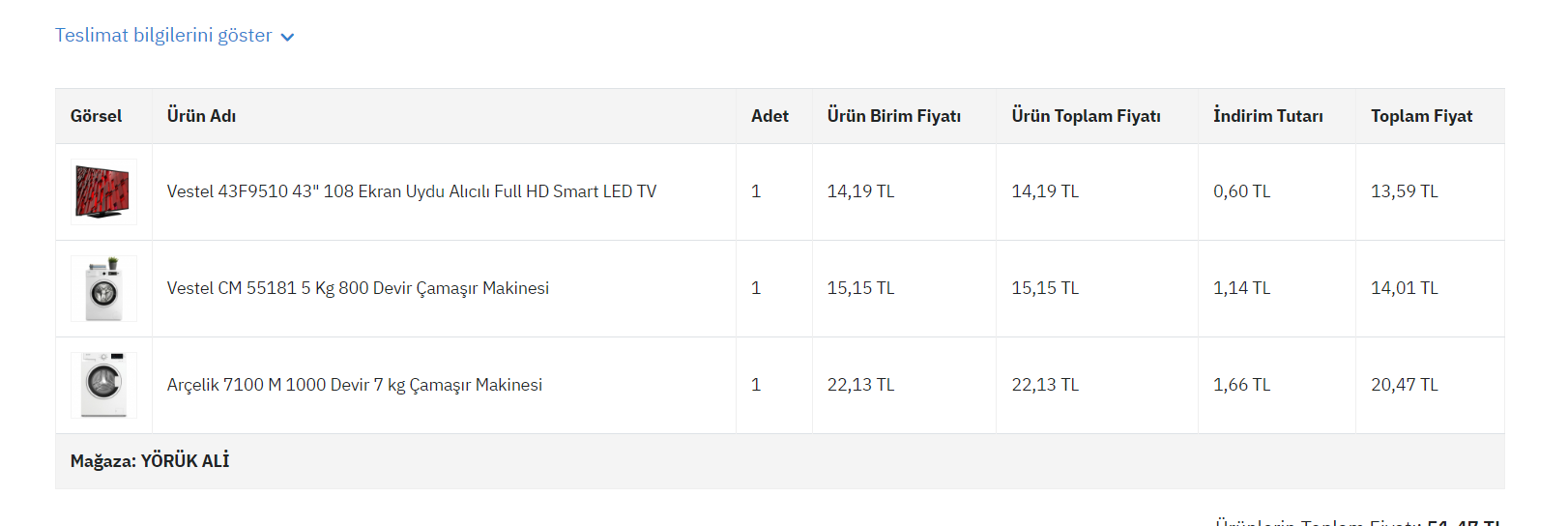Click the Vestel 43F9510 Smart LED TV name

pyautogui.click(x=411, y=191)
